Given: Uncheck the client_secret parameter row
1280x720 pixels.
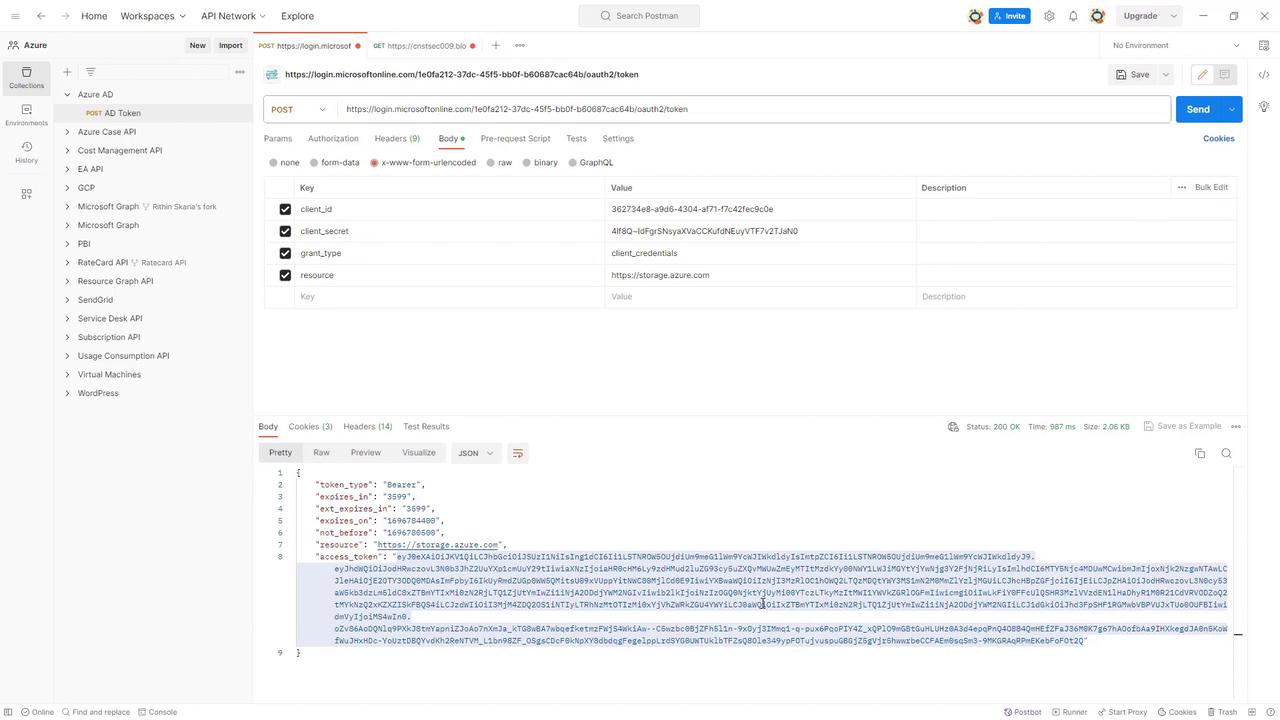Looking at the screenshot, I should click(x=285, y=231).
